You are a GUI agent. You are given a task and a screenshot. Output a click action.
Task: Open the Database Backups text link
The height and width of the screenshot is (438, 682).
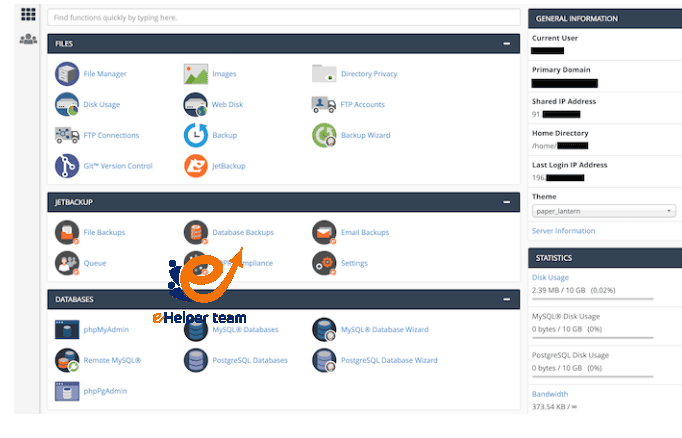tap(243, 232)
